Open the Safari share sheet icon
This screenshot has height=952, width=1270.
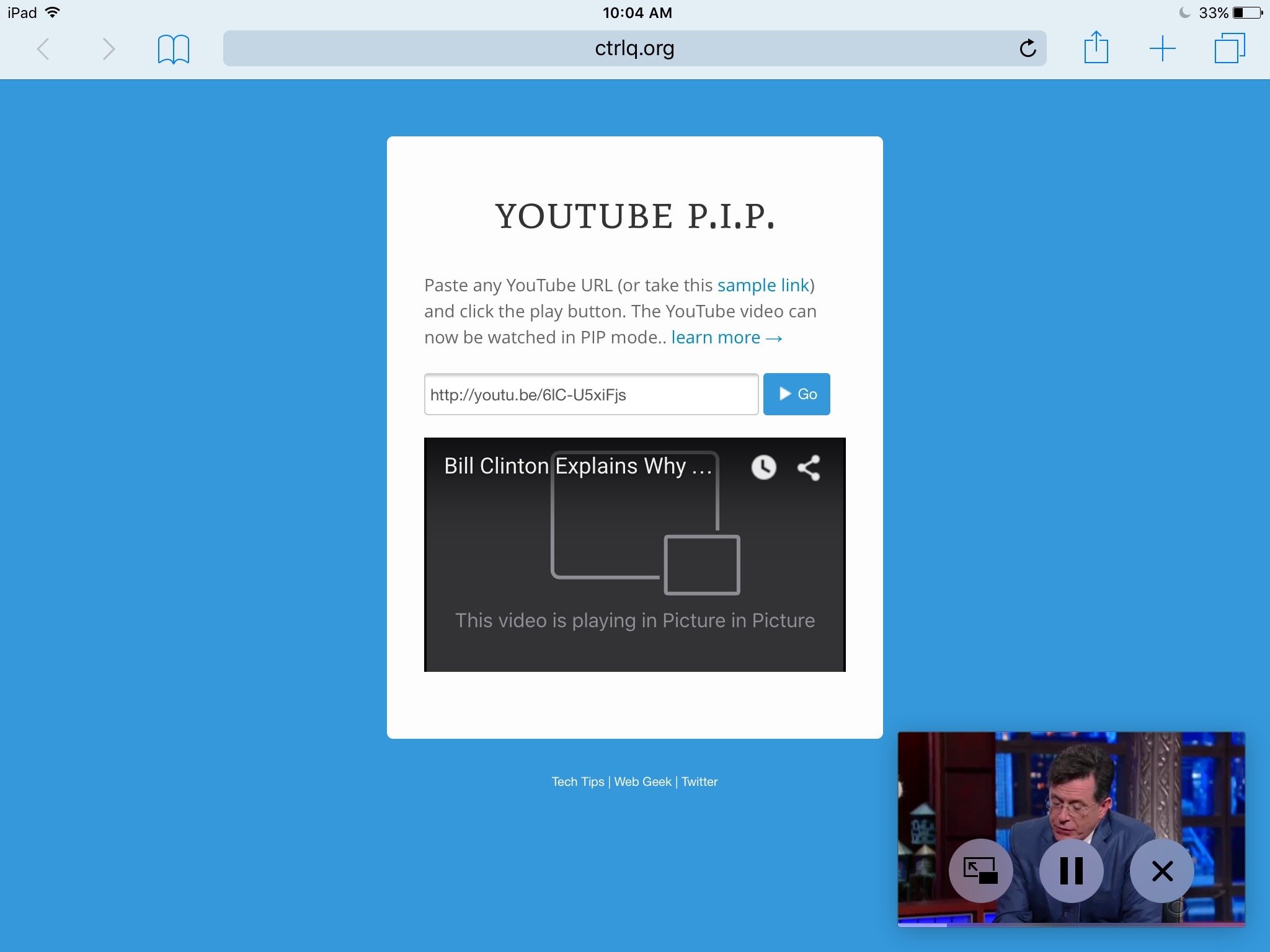point(1096,47)
